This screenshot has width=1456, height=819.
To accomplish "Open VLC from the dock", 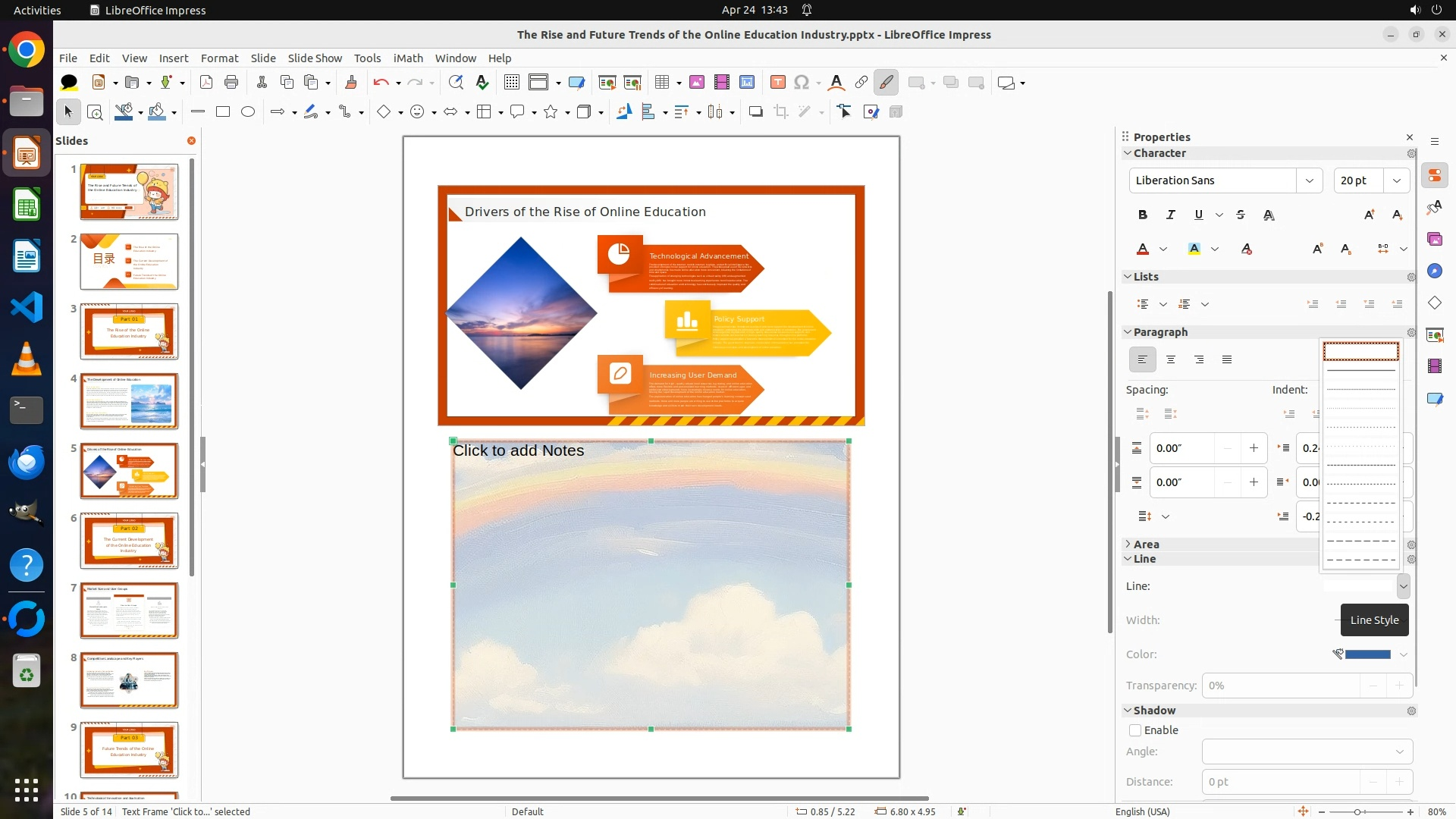I will click(x=27, y=359).
